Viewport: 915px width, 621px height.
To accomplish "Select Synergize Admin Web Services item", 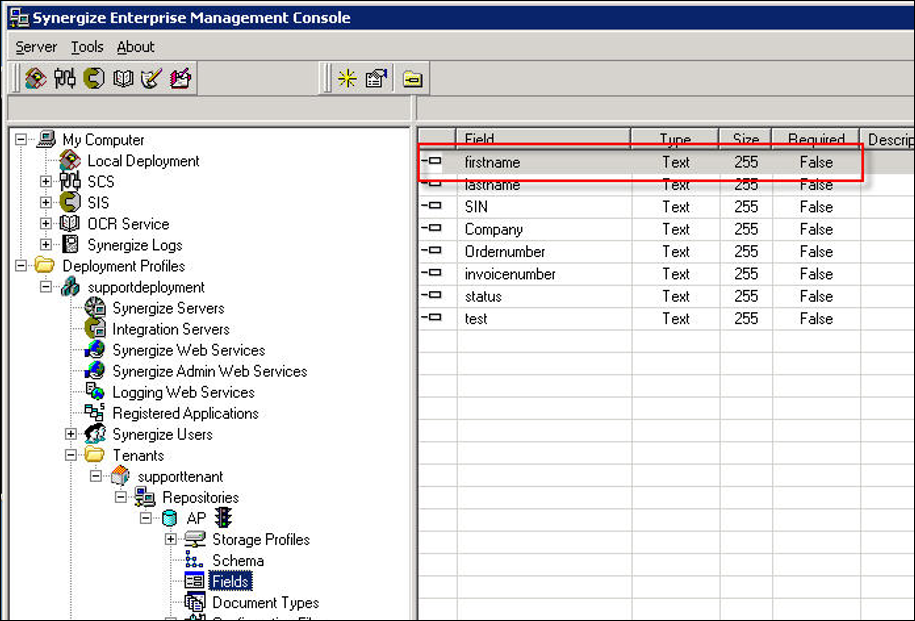I will pyautogui.click(x=209, y=371).
